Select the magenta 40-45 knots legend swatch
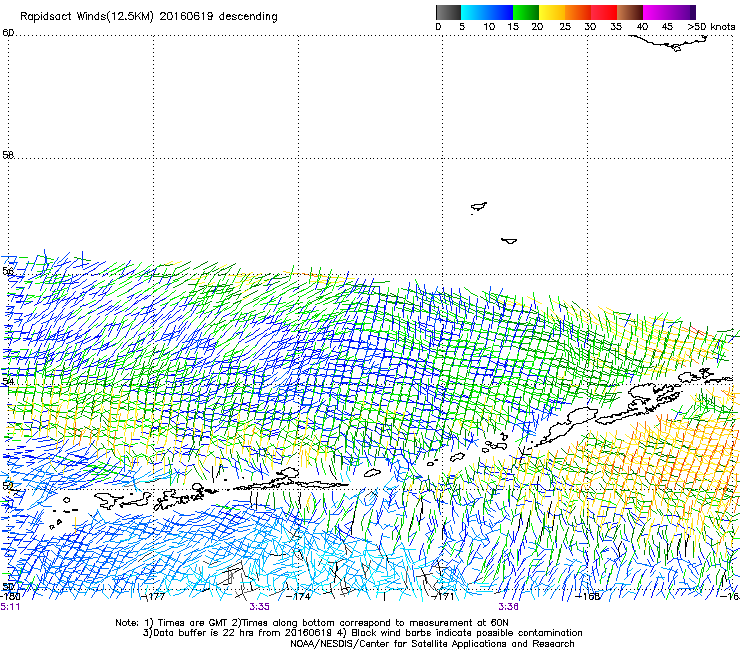 click(x=656, y=12)
